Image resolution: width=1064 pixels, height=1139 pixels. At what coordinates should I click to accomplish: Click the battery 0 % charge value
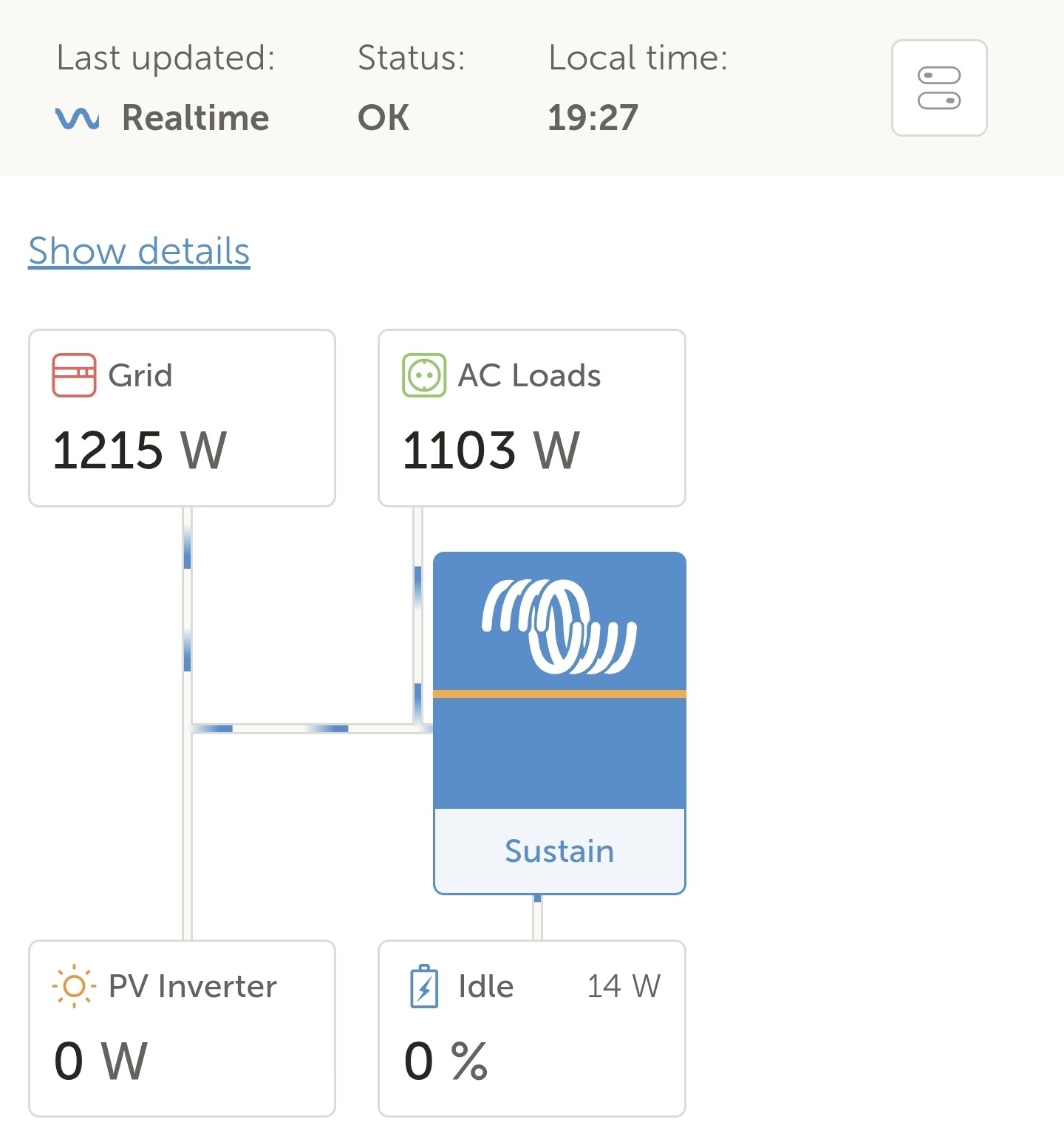[x=446, y=1061]
